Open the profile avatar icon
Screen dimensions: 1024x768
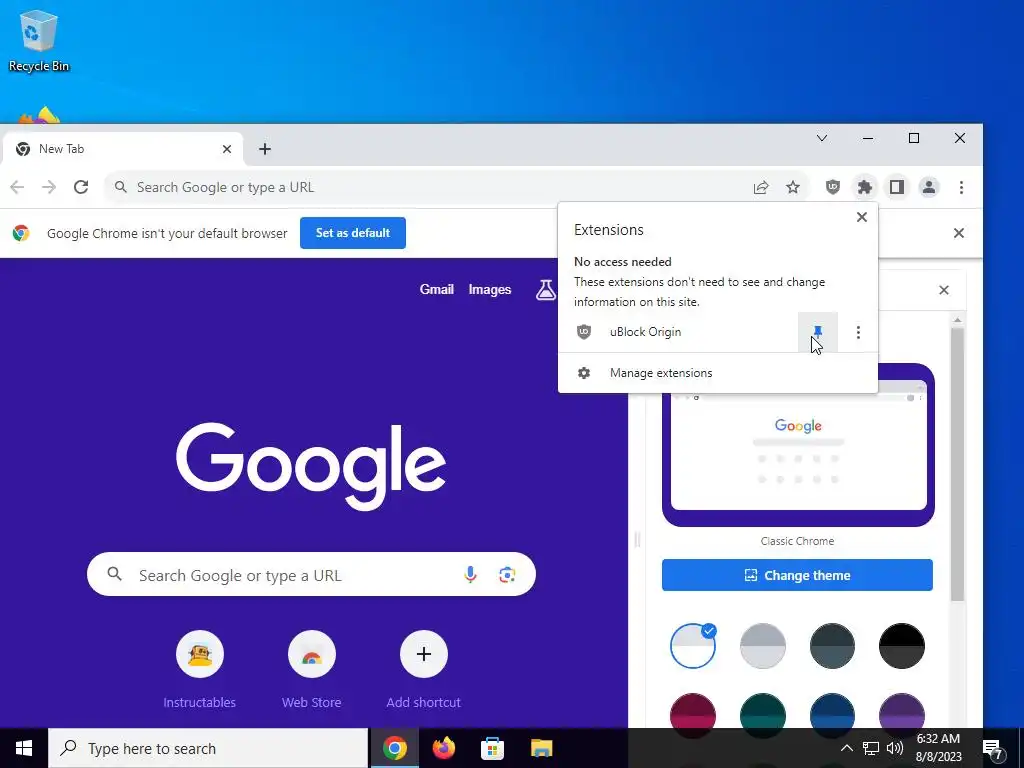(929, 187)
